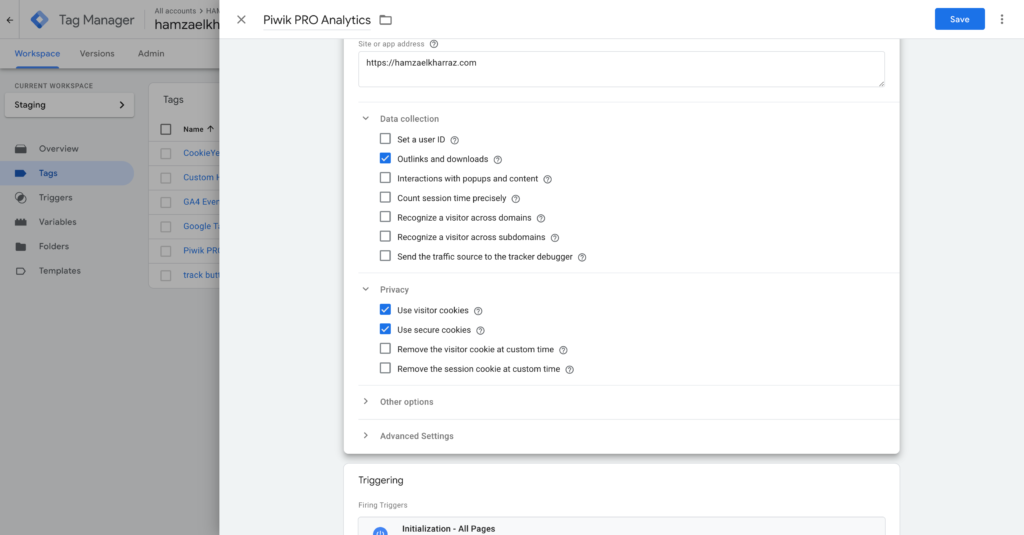The width and height of the screenshot is (1024, 535).
Task: Tick Recognize a visitor across domains
Action: 385,217
